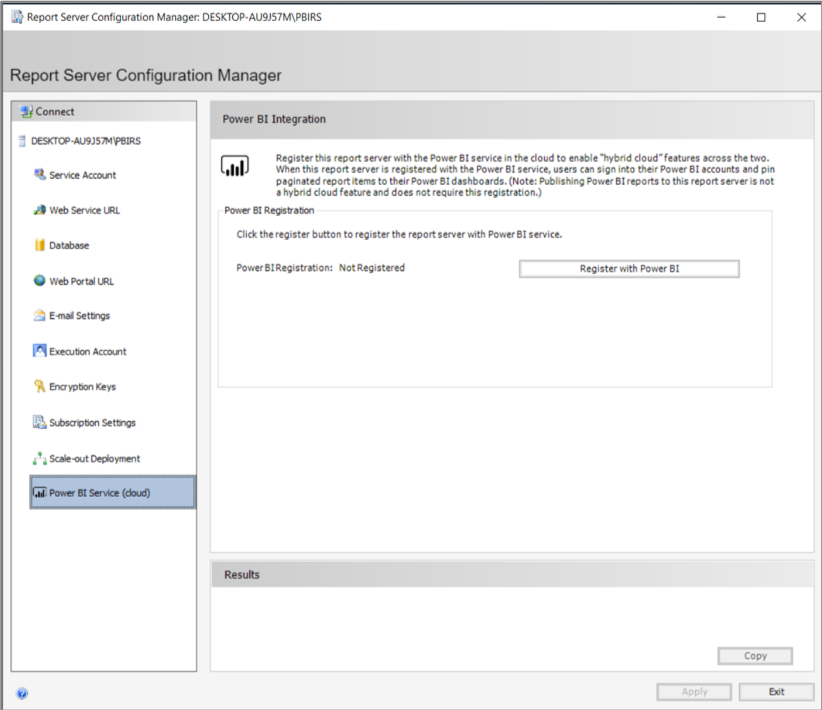Select Power BI Service (cloud) page
822x710 pixels.
(113, 492)
